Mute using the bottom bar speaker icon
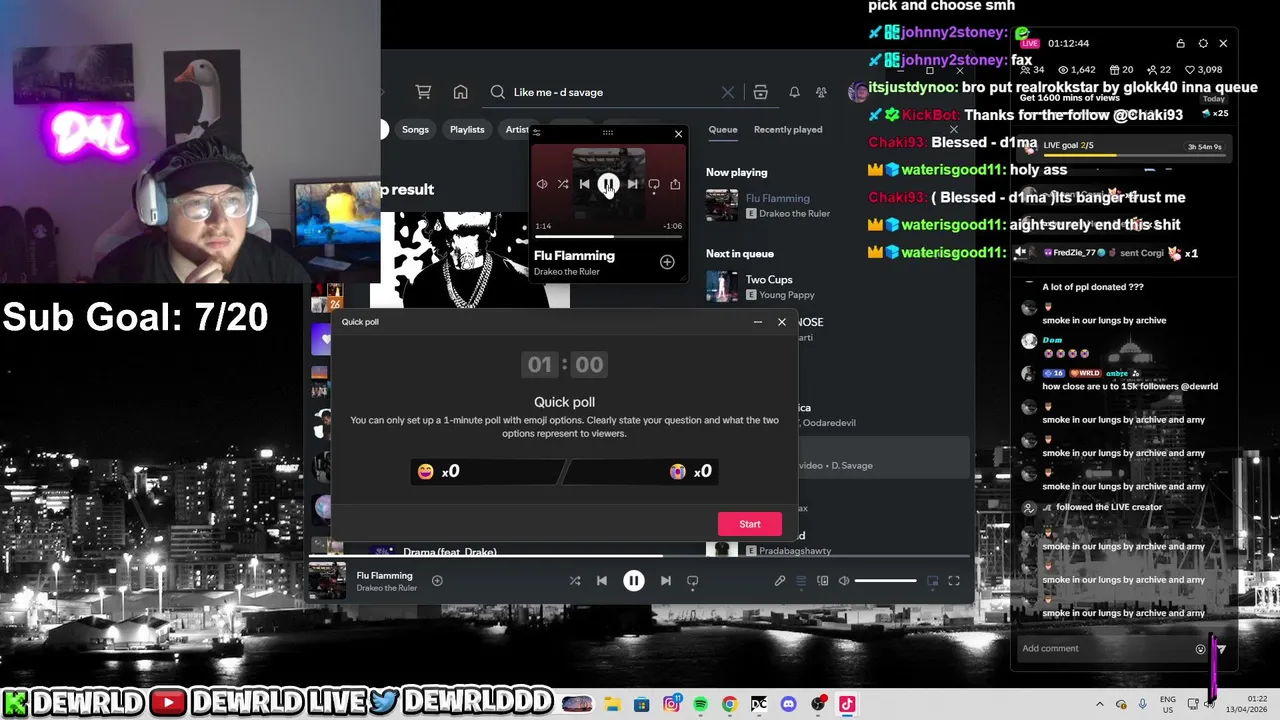This screenshot has width=1280, height=720. [x=844, y=580]
